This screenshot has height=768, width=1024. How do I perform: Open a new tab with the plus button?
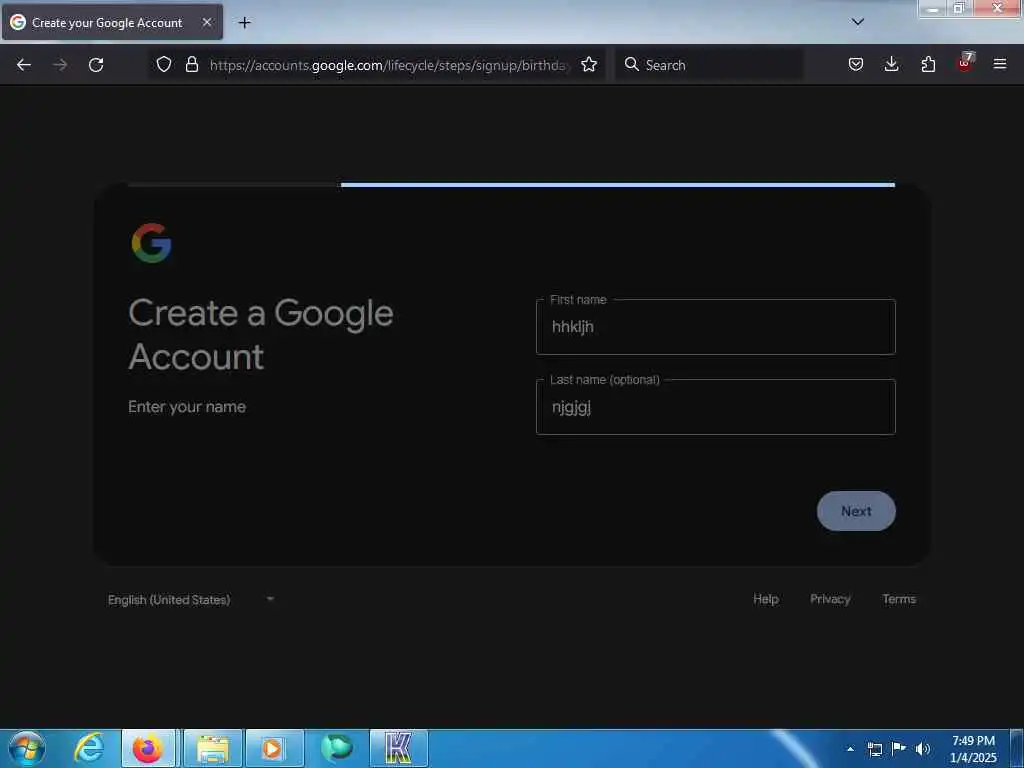[244, 23]
